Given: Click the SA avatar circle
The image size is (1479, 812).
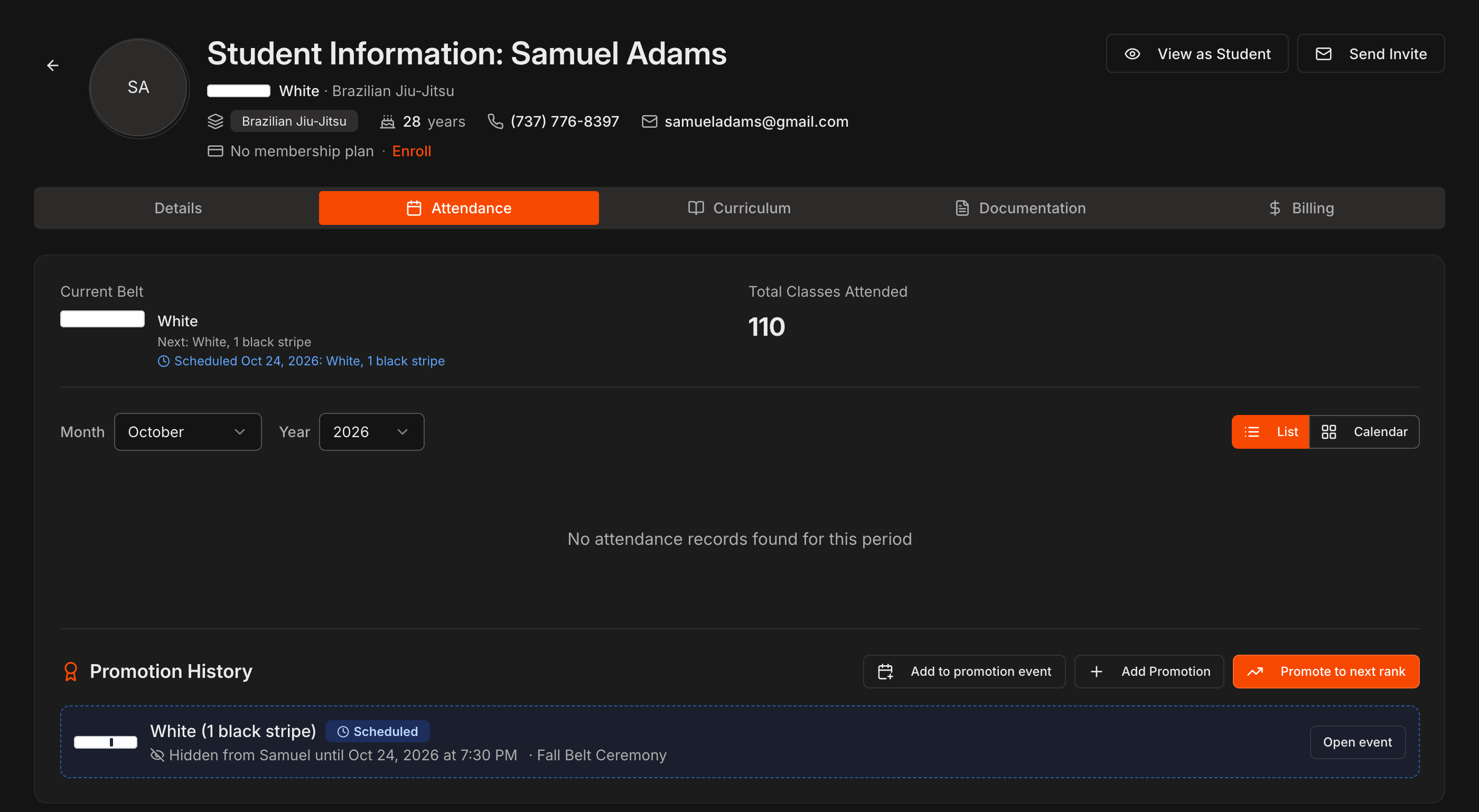Looking at the screenshot, I should [138, 87].
